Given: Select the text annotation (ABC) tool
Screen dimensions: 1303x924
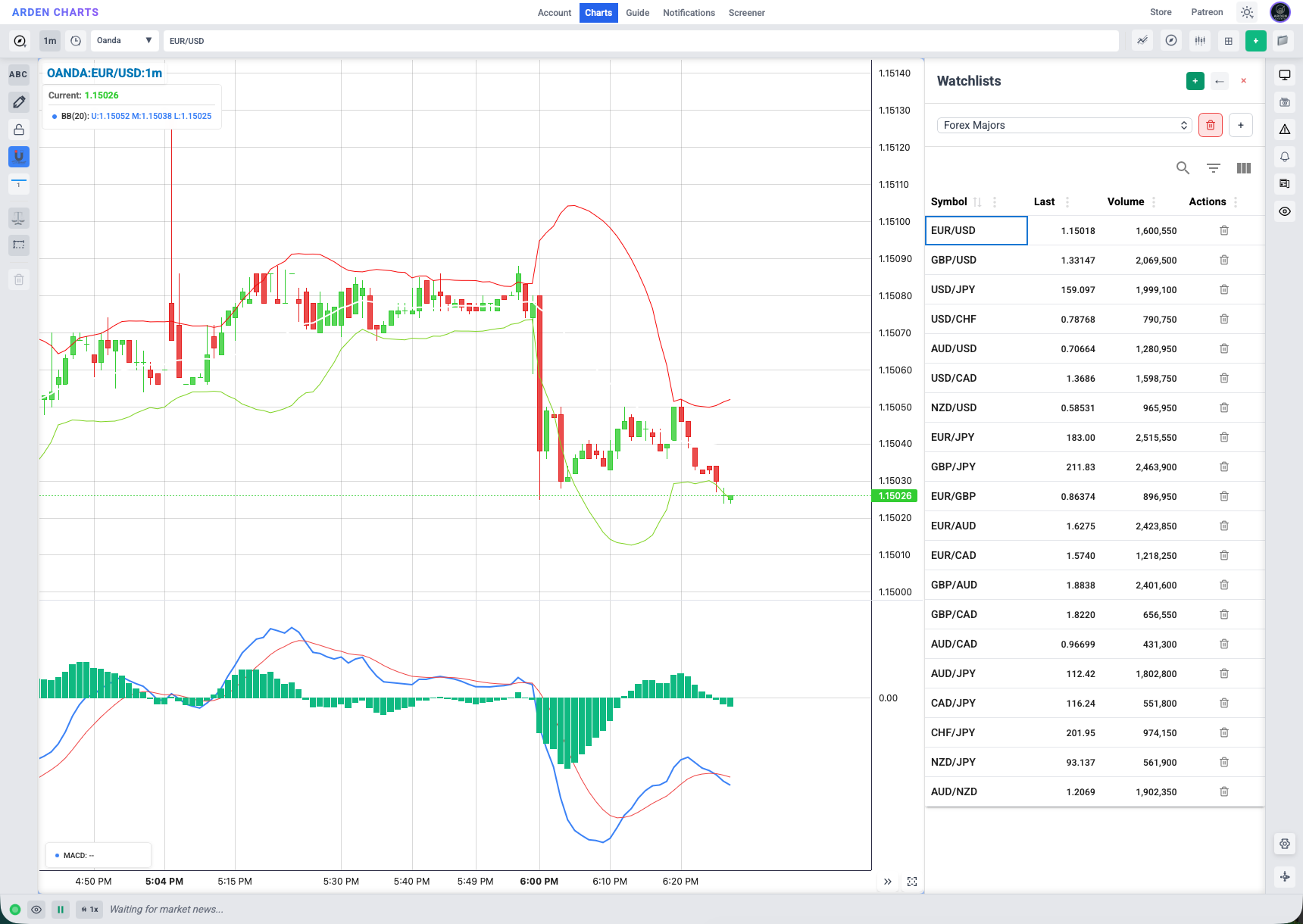Looking at the screenshot, I should pos(18,74).
